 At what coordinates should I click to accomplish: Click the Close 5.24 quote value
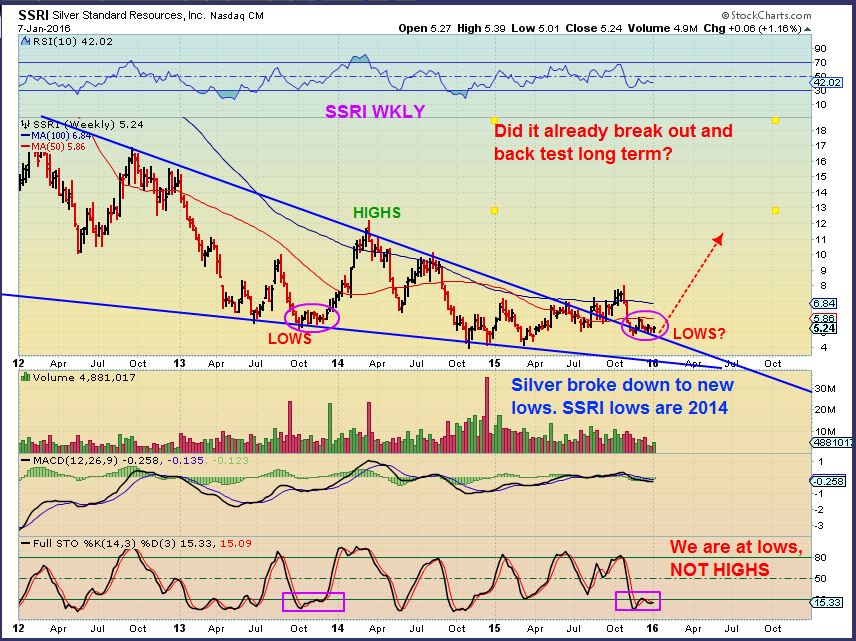pos(594,28)
